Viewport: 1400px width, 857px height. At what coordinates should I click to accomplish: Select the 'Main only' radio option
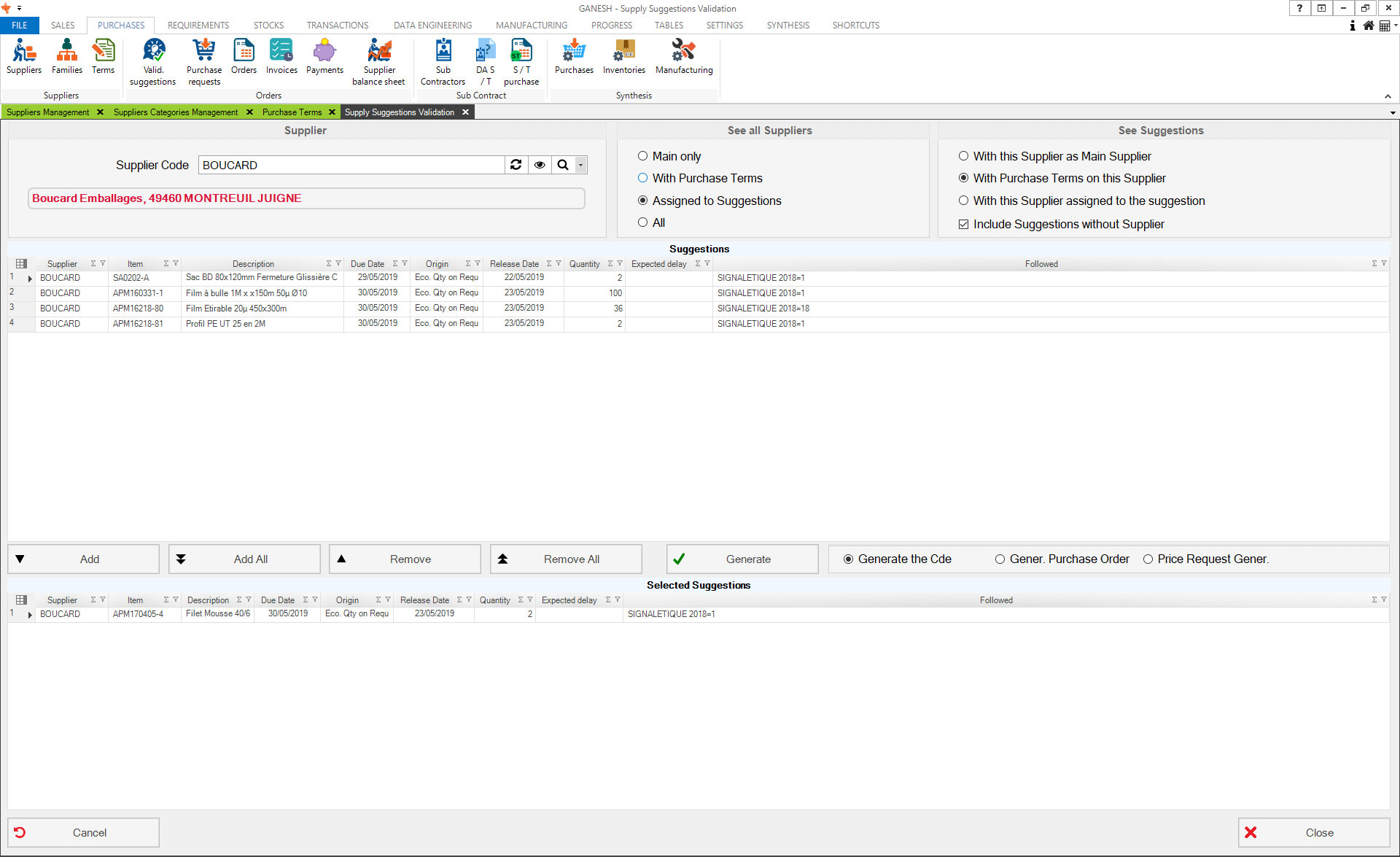tap(642, 156)
